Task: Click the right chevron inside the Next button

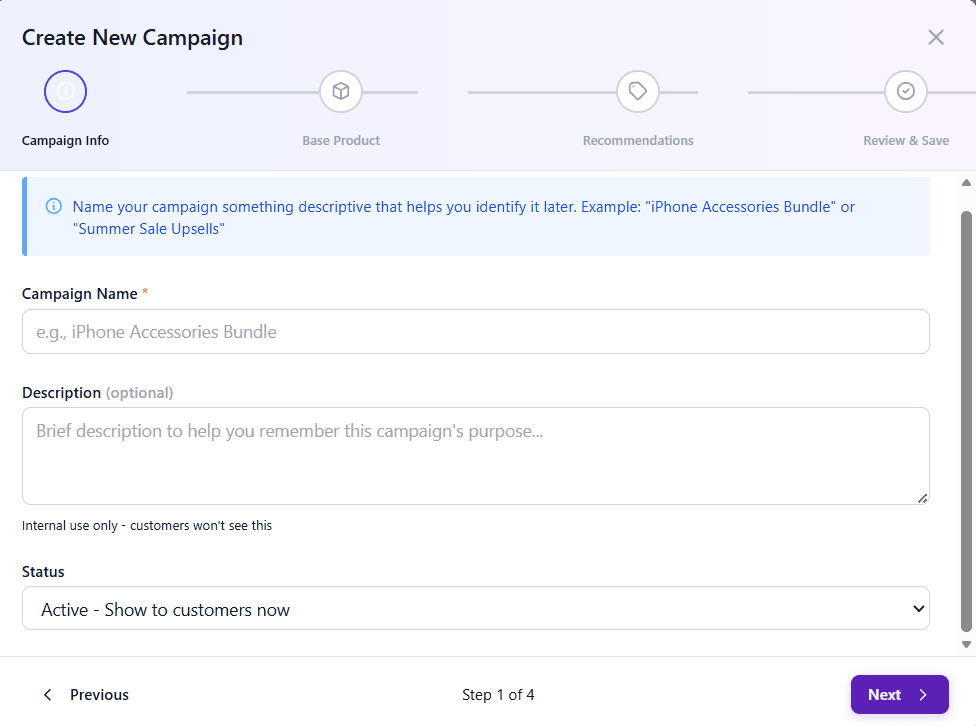Action: tap(923, 695)
